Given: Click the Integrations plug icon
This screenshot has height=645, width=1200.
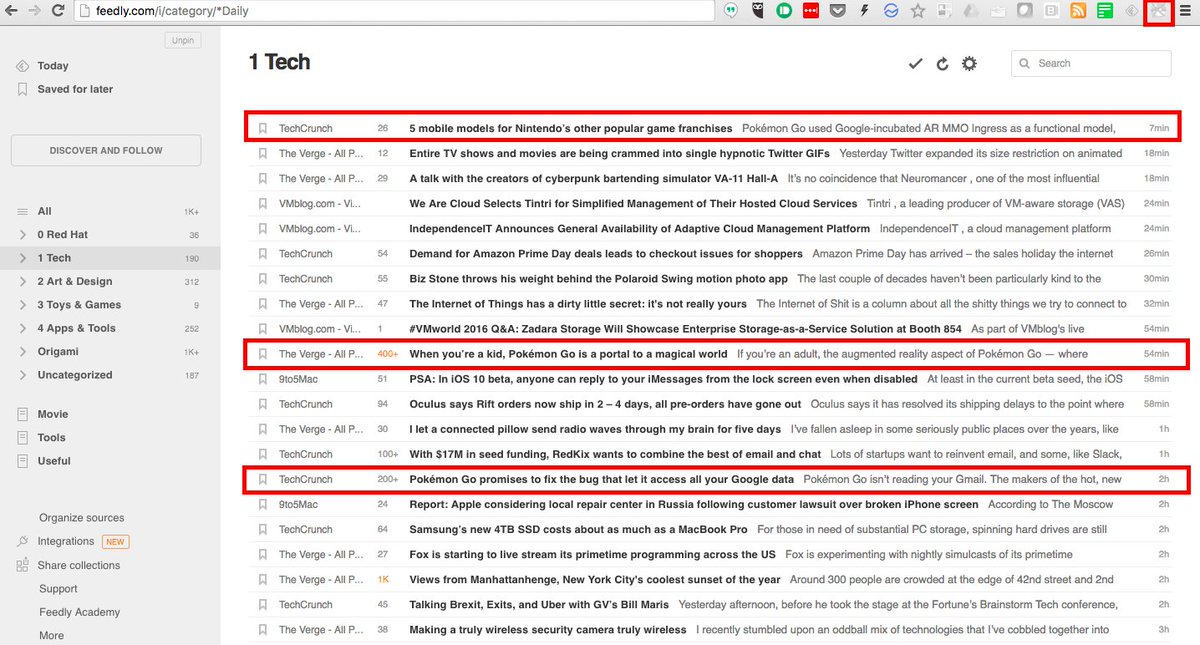Looking at the screenshot, I should click(23, 541).
